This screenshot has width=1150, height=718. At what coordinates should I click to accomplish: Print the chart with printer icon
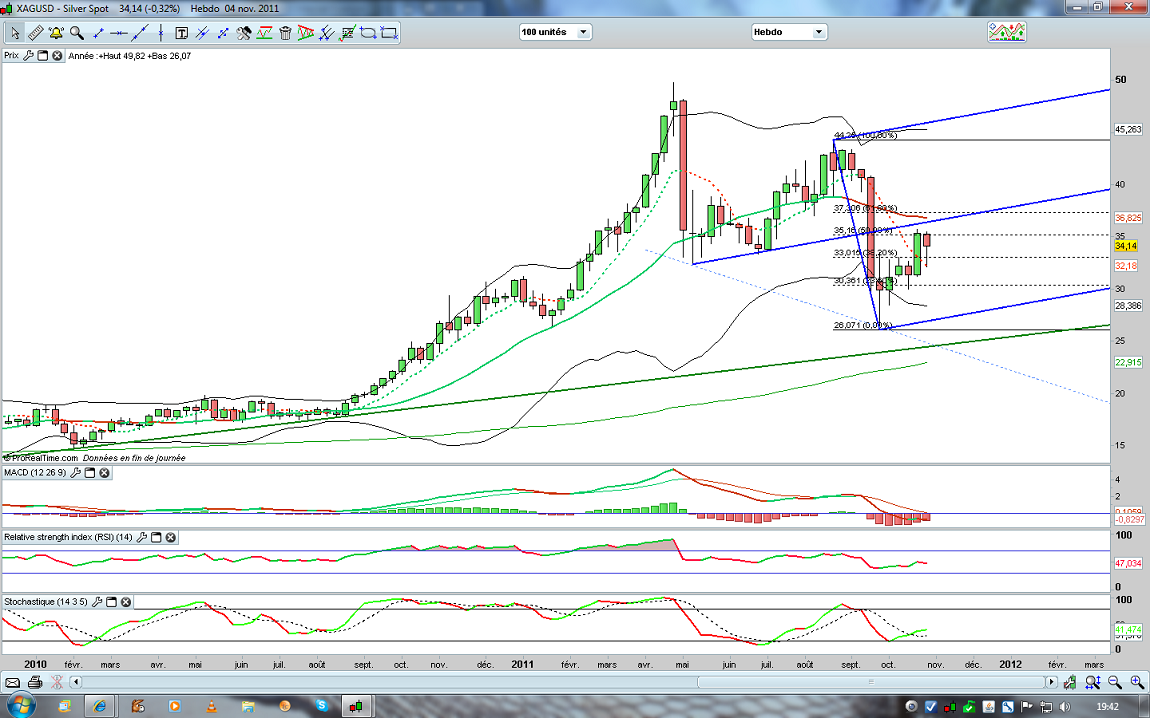[34, 683]
